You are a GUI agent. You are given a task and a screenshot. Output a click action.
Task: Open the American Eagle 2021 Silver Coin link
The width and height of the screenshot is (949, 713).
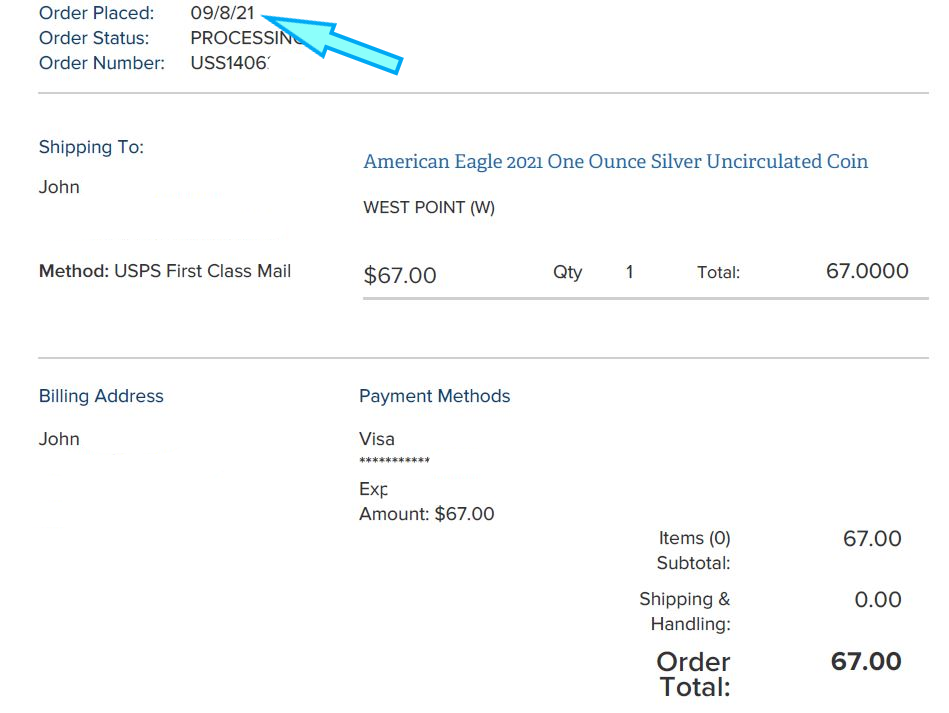coord(615,162)
